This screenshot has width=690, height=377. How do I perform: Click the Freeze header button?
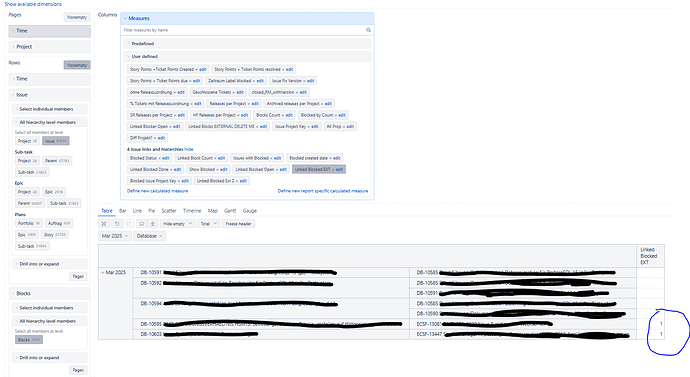coord(239,224)
